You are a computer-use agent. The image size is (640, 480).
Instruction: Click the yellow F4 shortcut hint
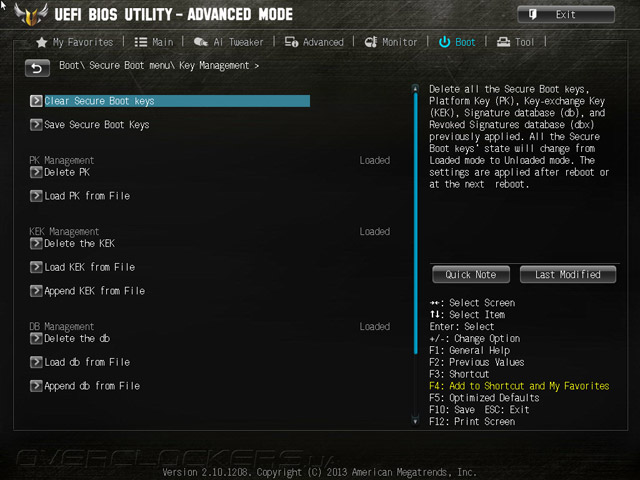[519, 386]
